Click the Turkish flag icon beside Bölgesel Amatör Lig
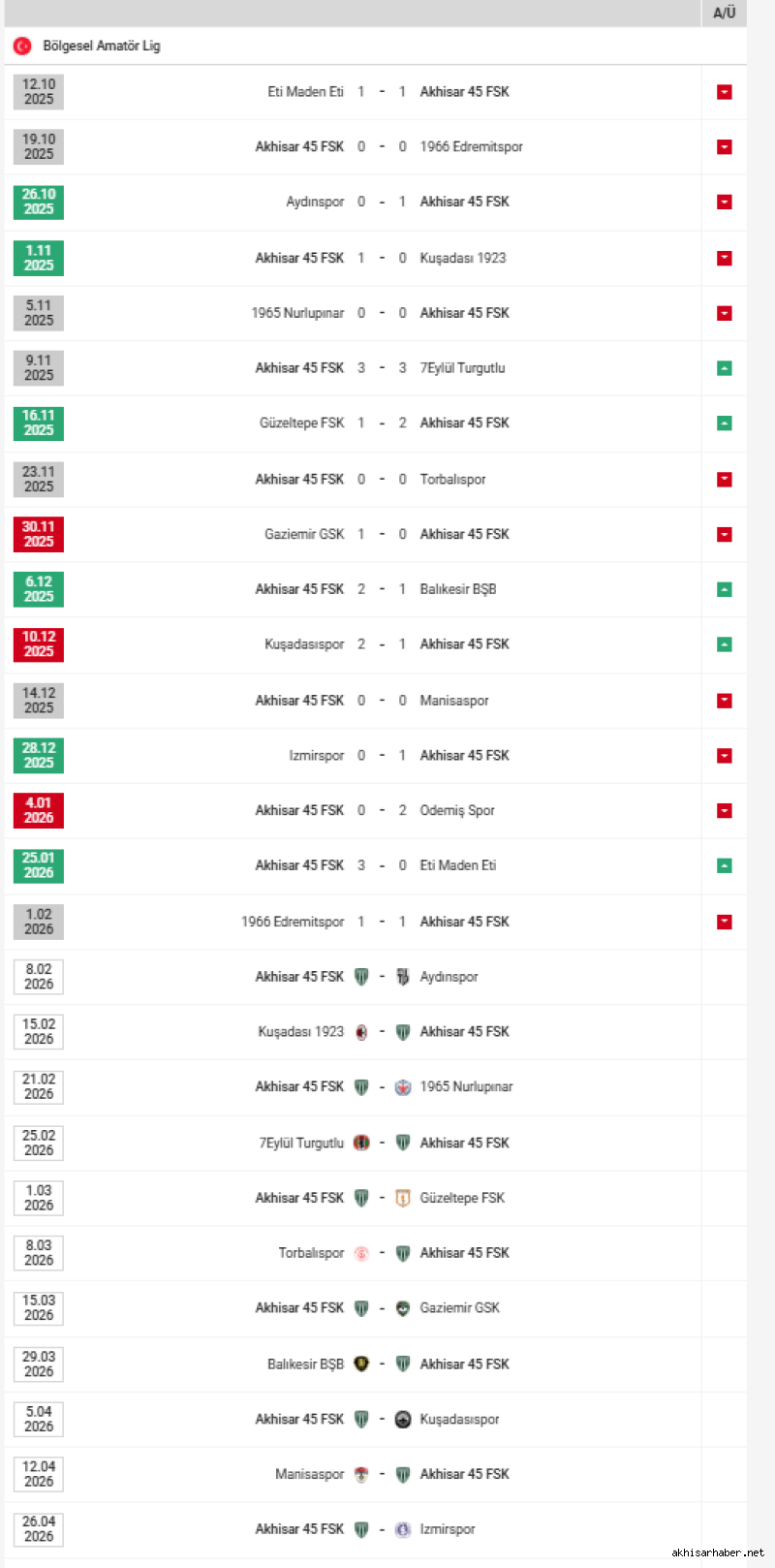The image size is (775, 1568). 22,46
